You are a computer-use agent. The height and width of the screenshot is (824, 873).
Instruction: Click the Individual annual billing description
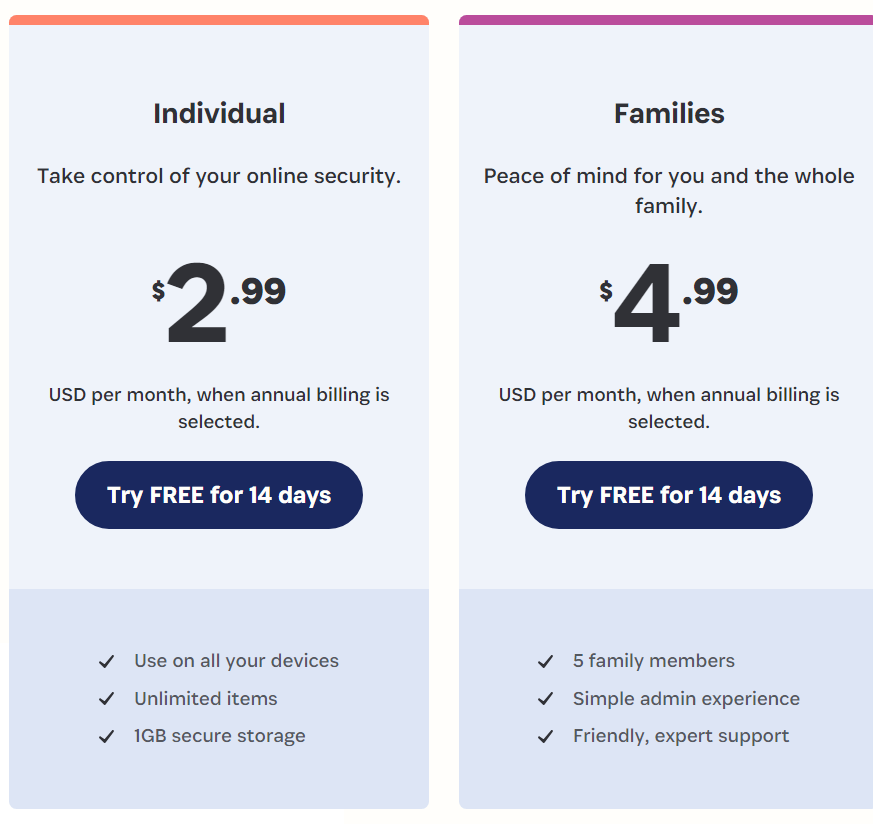tap(218, 408)
